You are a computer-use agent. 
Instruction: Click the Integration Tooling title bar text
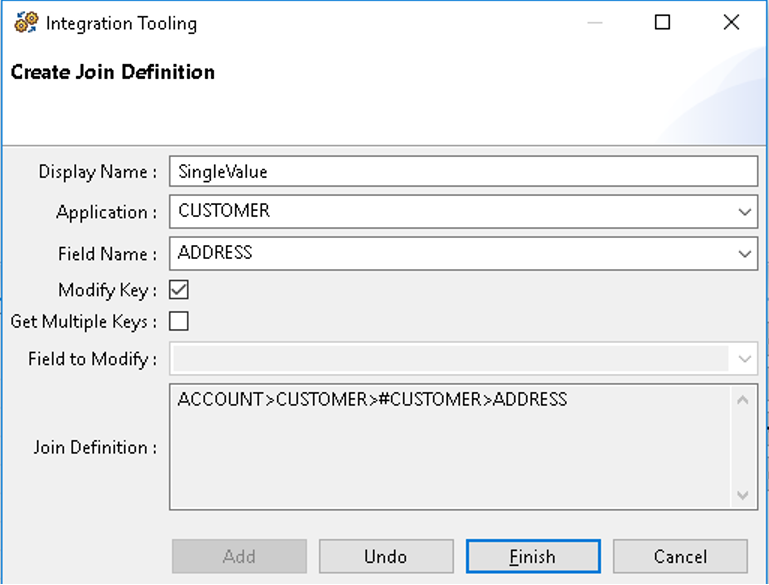(x=121, y=23)
